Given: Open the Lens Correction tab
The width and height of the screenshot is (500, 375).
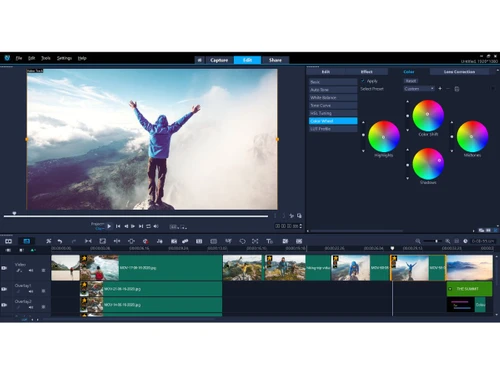Looking at the screenshot, I should click(x=459, y=72).
